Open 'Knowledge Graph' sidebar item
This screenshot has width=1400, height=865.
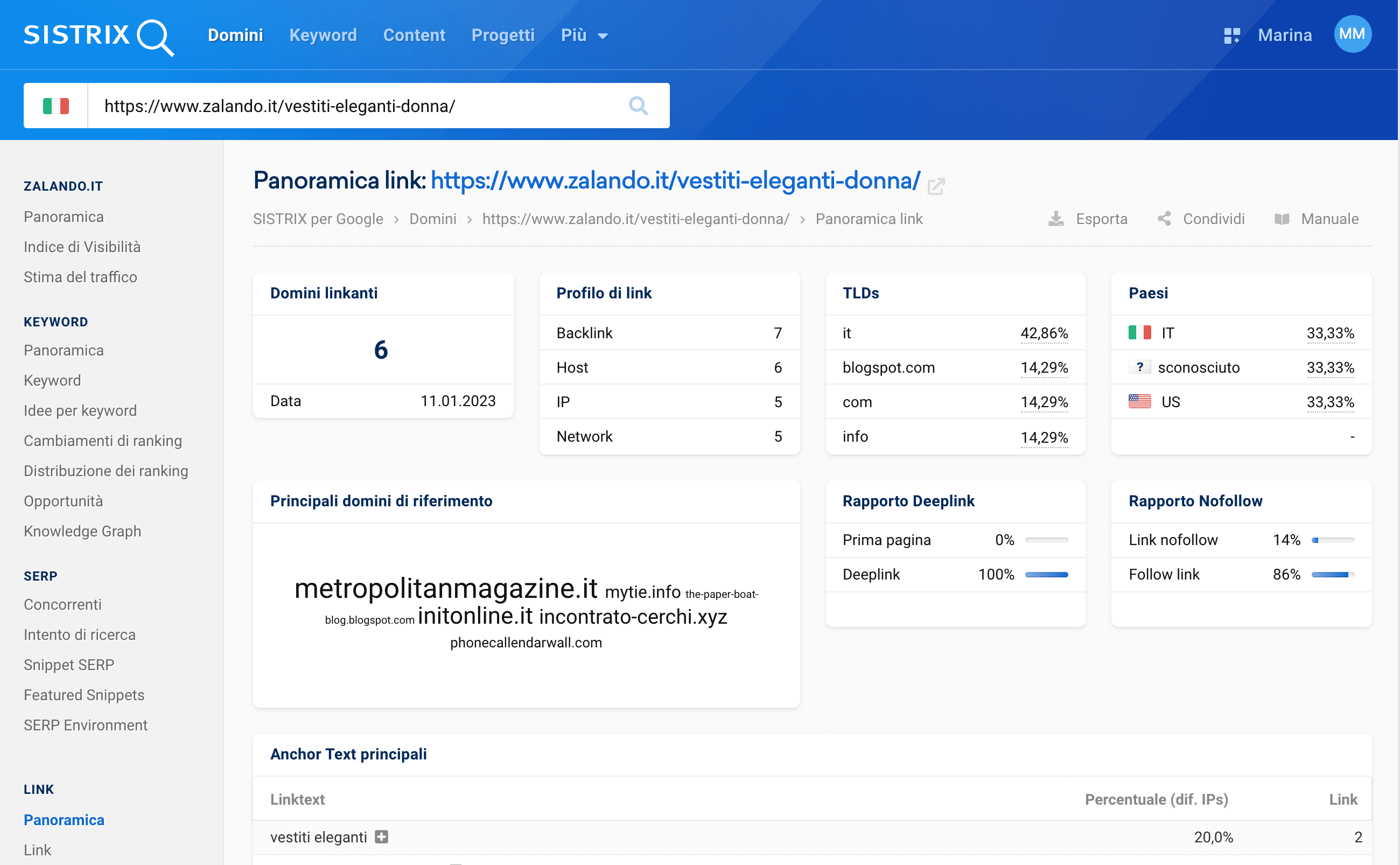(x=82, y=532)
